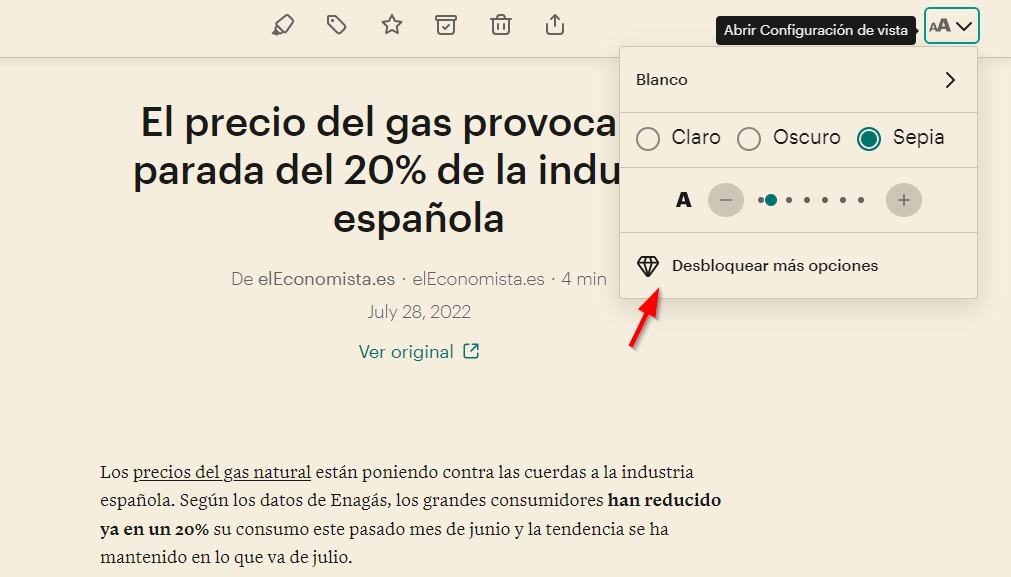This screenshot has width=1011, height=577.
Task: Collapse the AA view settings dropdown
Action: tap(951, 26)
